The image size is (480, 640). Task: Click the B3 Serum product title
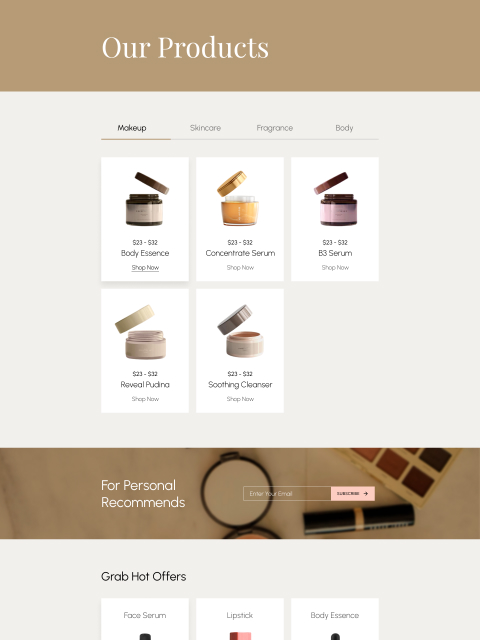[x=335, y=253]
